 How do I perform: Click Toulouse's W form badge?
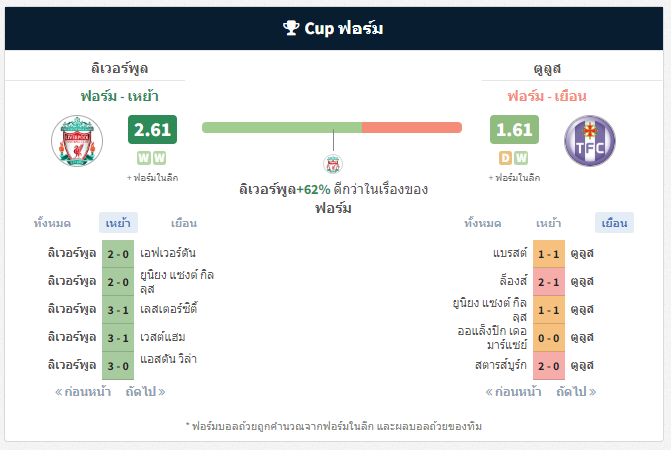click(x=521, y=158)
